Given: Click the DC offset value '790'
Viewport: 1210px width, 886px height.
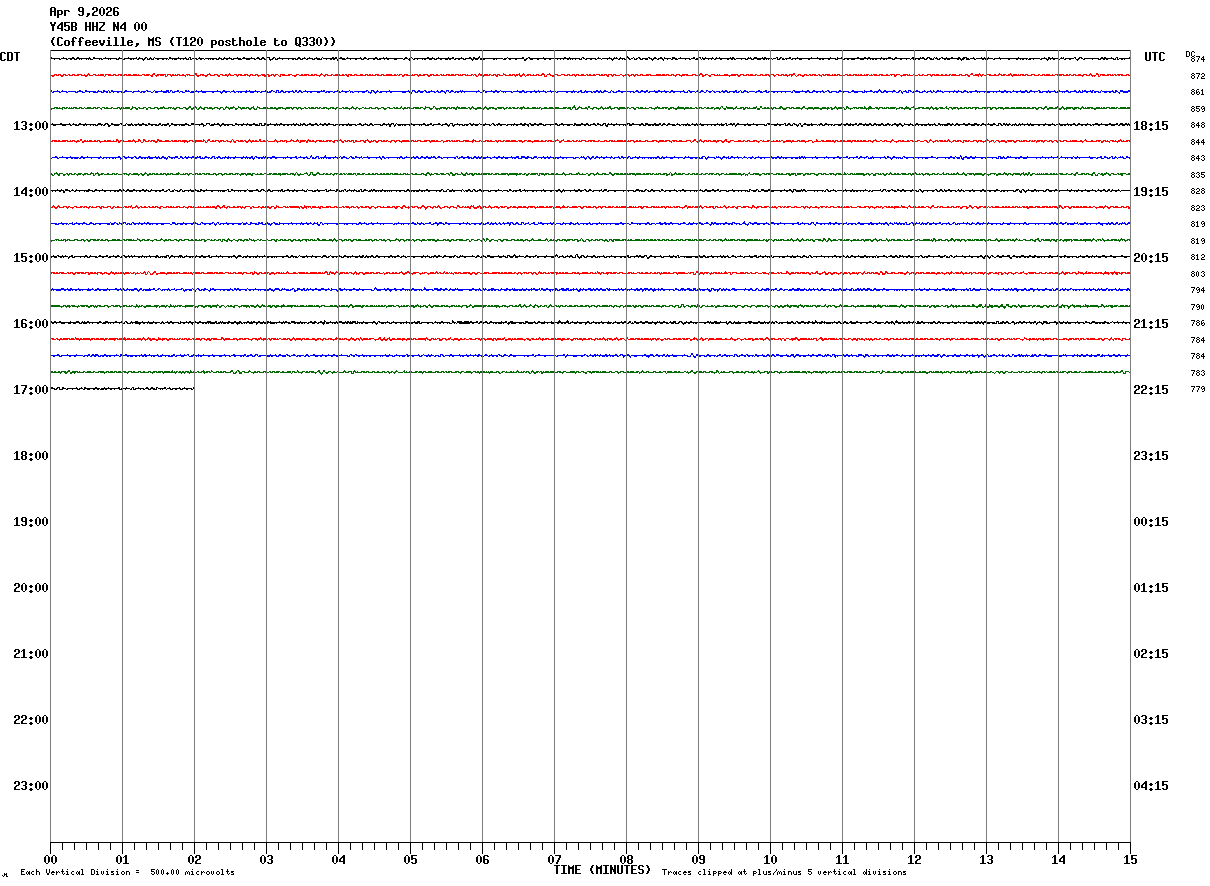Looking at the screenshot, I should click(1198, 307).
